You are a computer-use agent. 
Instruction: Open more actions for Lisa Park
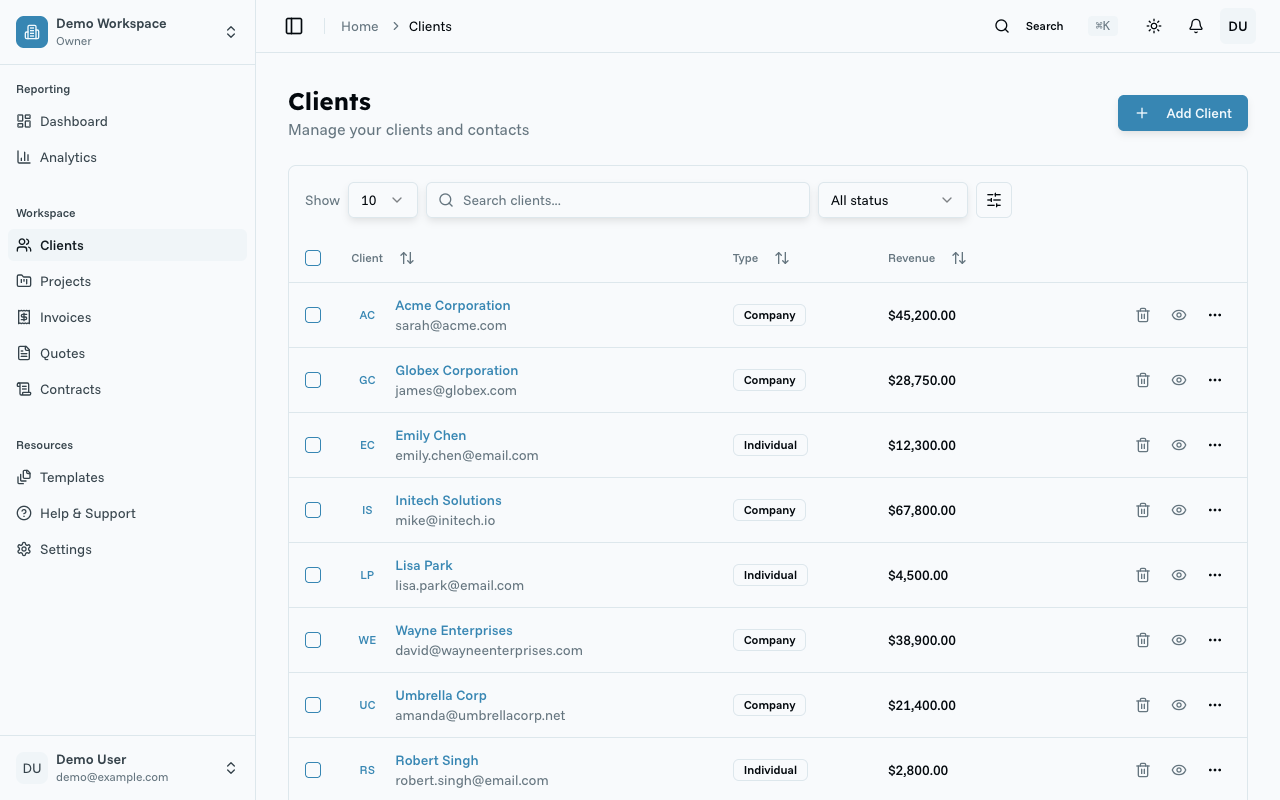(1215, 575)
